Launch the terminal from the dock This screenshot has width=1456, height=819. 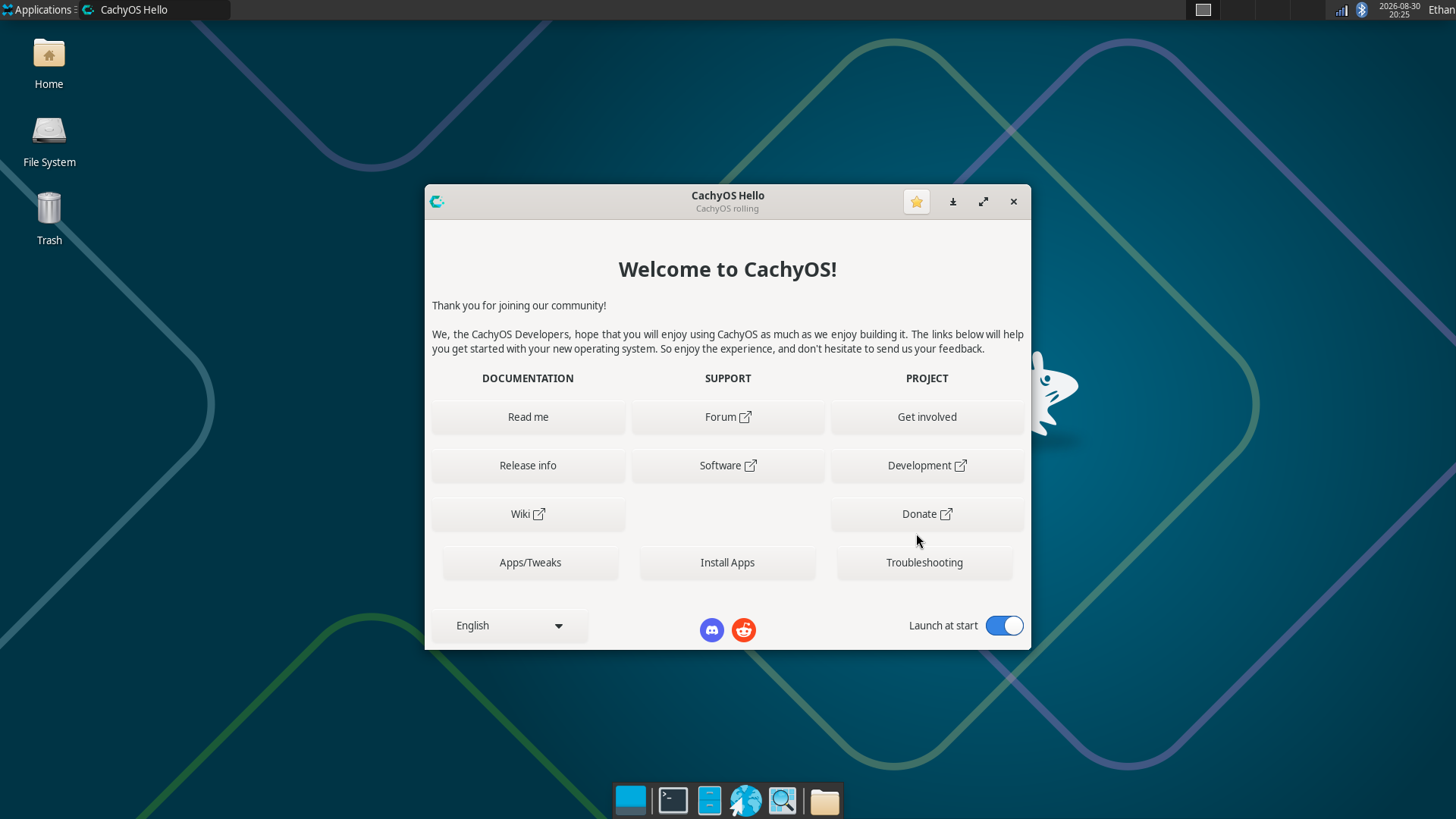(673, 801)
